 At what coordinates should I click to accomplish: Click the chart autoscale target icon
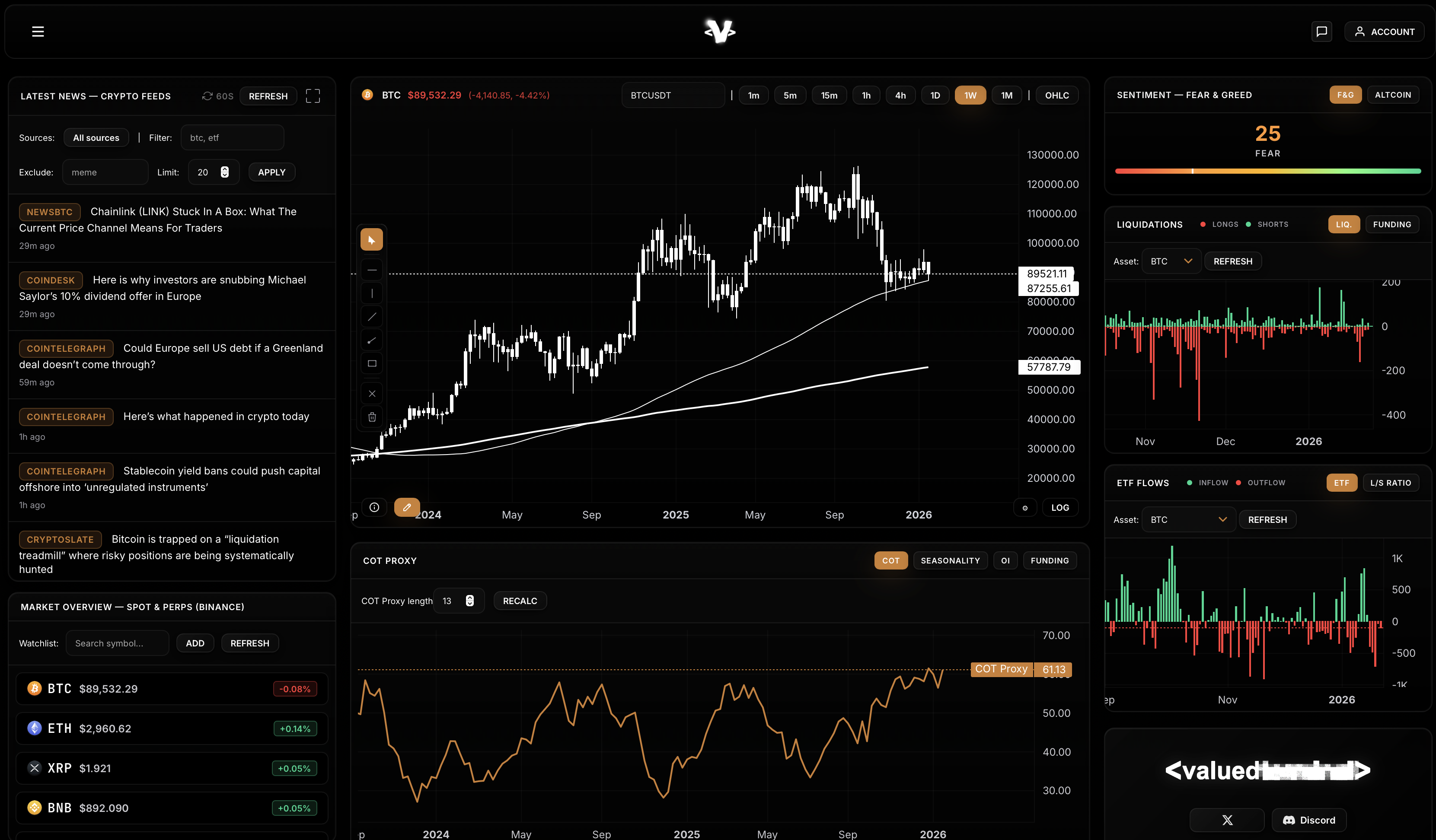(1024, 507)
